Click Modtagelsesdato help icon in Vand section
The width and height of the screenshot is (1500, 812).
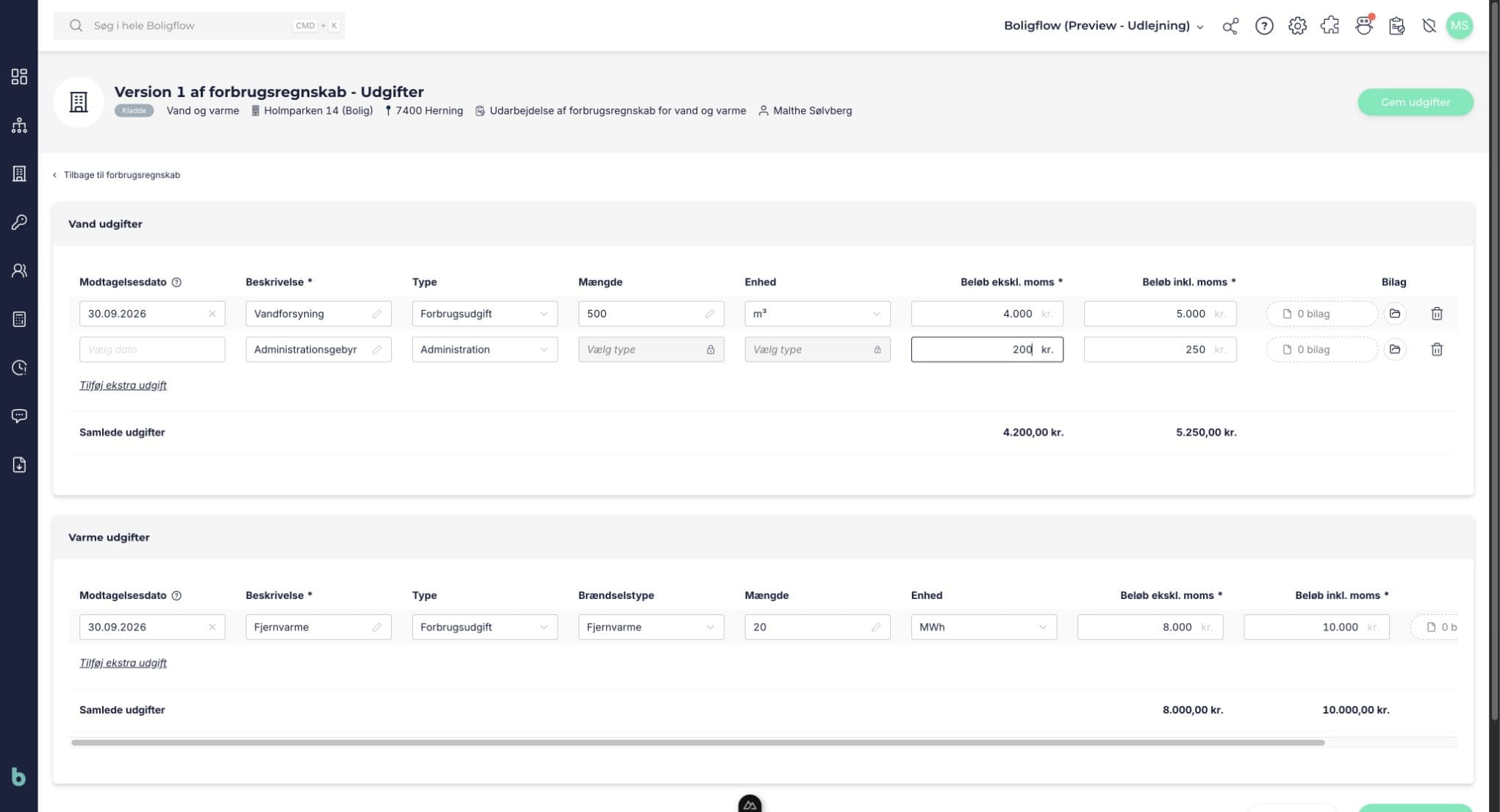pos(176,282)
